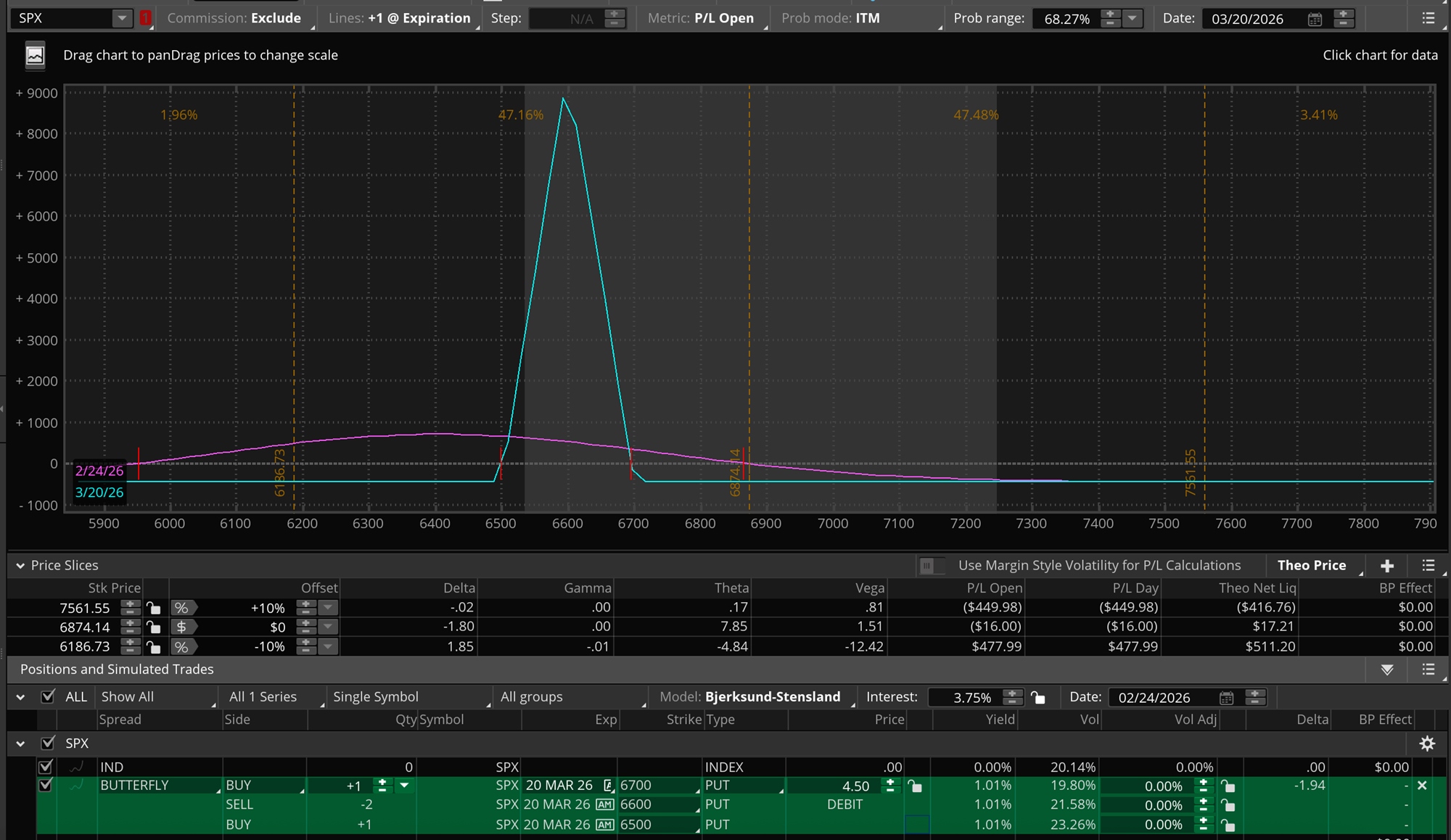This screenshot has height=840, width=1451.
Task: Click the lock icon next to Interest 3.75%
Action: click(1038, 697)
